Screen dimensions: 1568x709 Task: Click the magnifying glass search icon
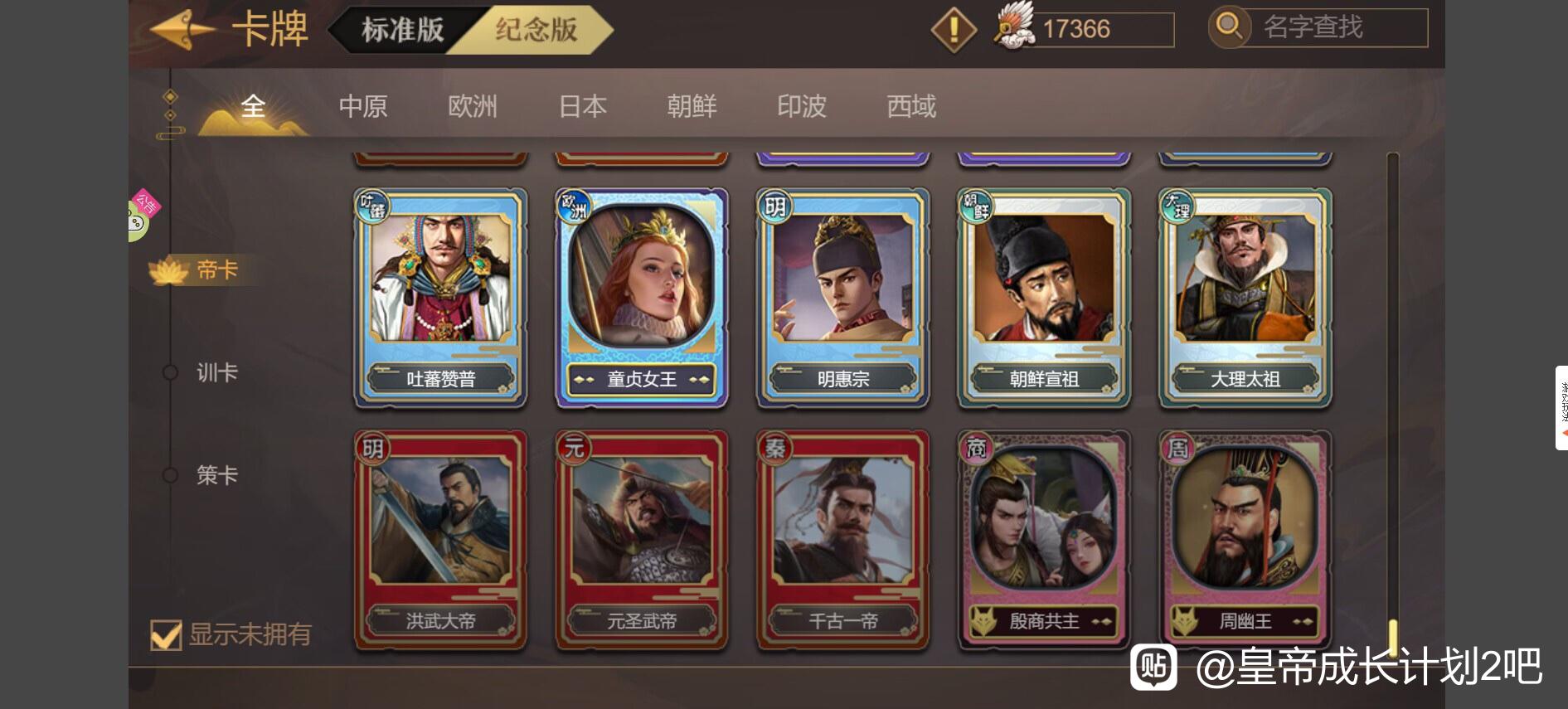coord(1228,27)
